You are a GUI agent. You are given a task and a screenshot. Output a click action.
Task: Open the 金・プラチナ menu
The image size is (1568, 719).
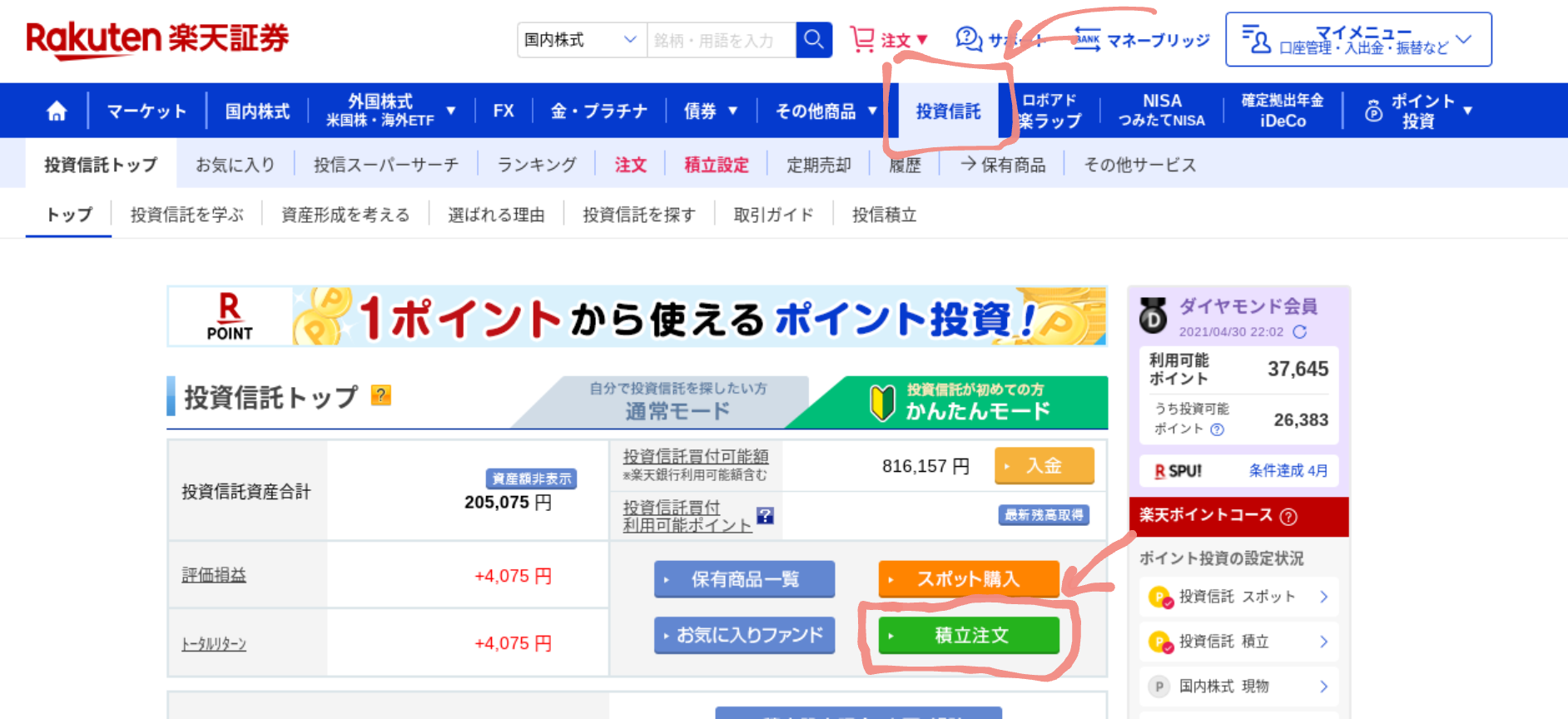click(599, 111)
